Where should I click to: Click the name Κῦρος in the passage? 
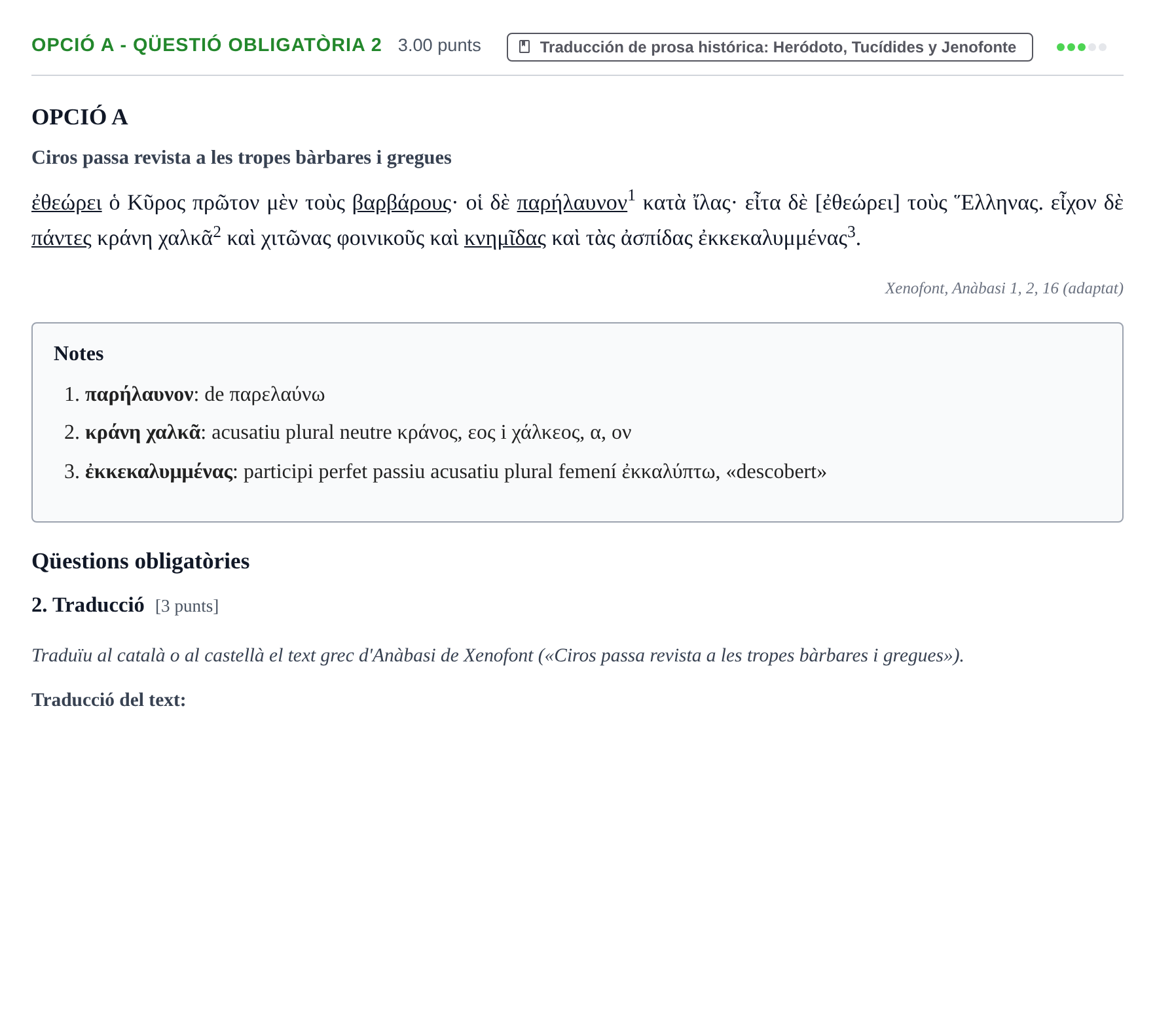pyautogui.click(x=156, y=203)
